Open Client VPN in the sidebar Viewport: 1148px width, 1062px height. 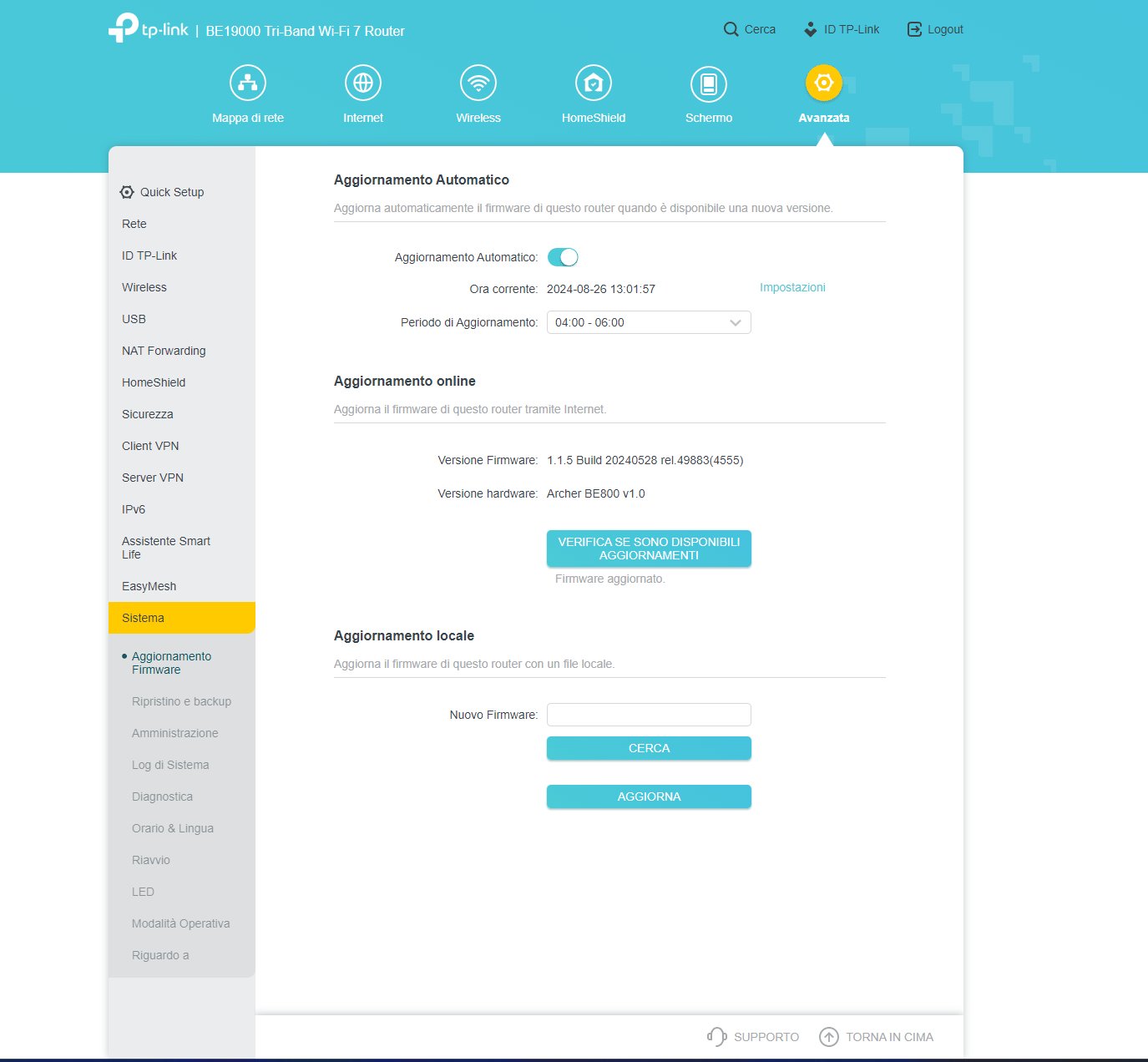[x=150, y=446]
